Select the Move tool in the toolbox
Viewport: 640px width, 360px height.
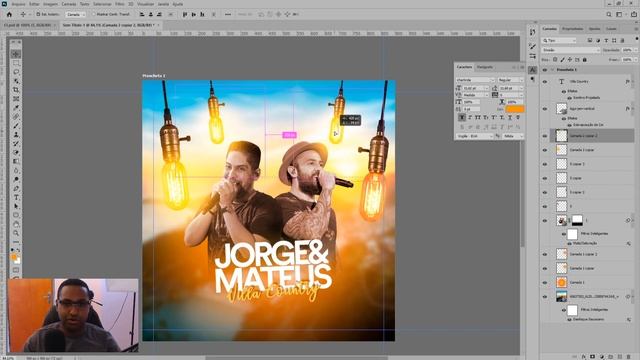tap(16, 54)
